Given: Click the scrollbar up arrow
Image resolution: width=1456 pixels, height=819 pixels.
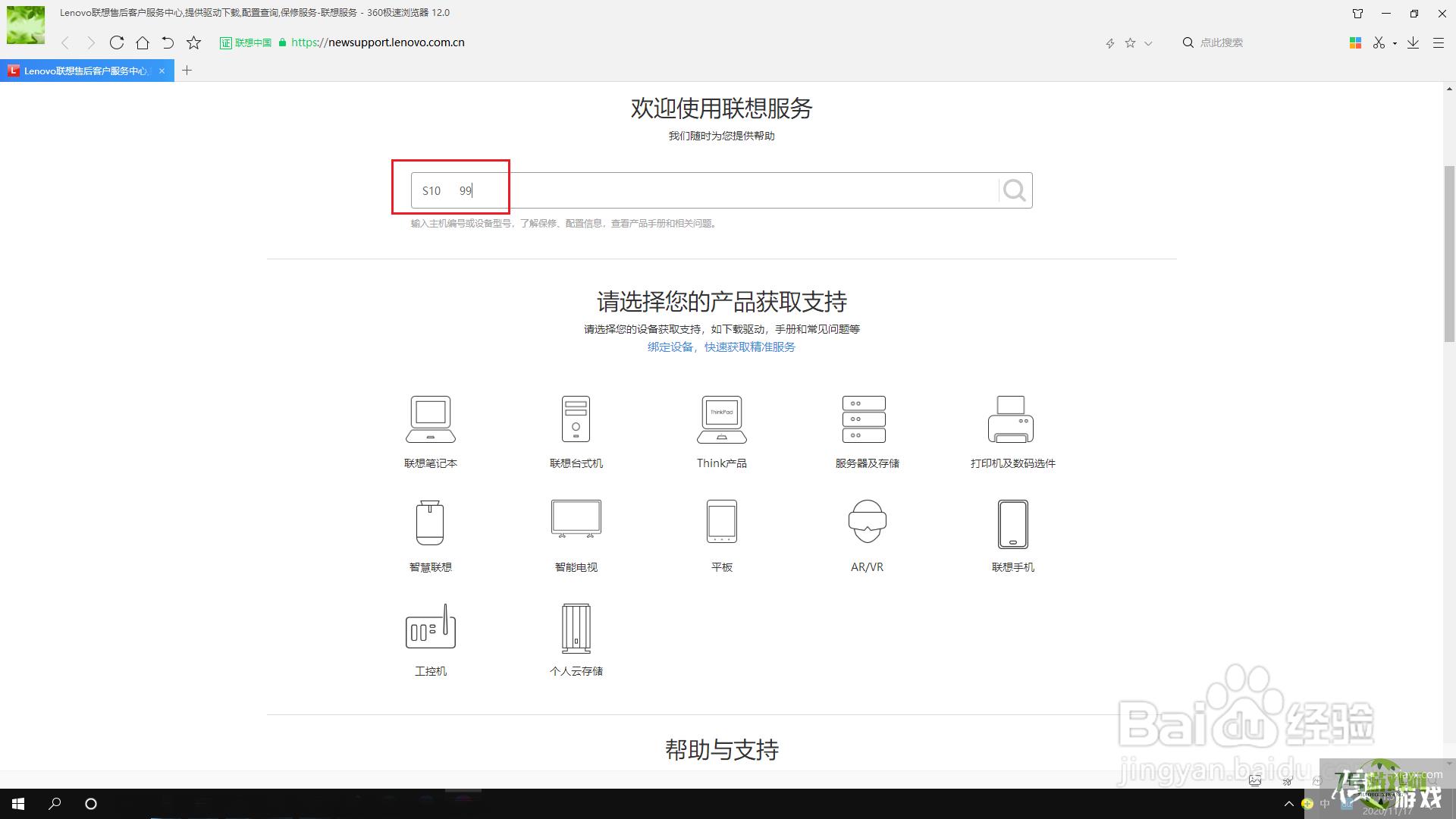Looking at the screenshot, I should pos(1449,89).
